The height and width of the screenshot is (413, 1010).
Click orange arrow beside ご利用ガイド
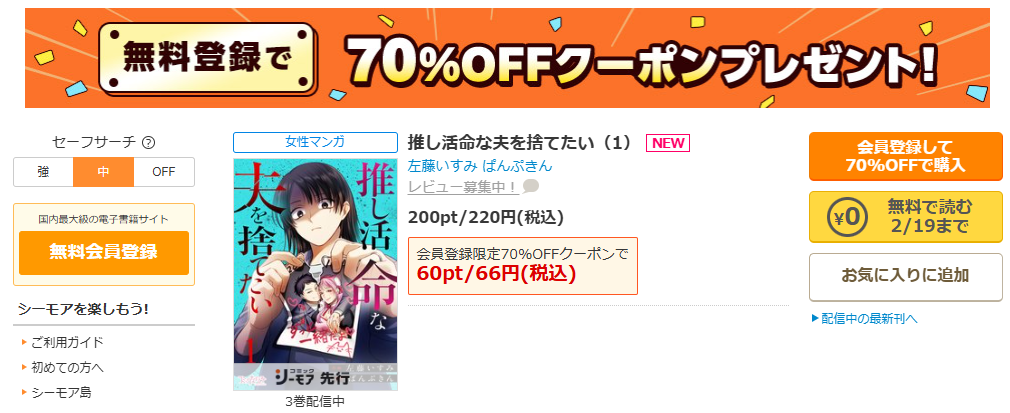click(24, 342)
